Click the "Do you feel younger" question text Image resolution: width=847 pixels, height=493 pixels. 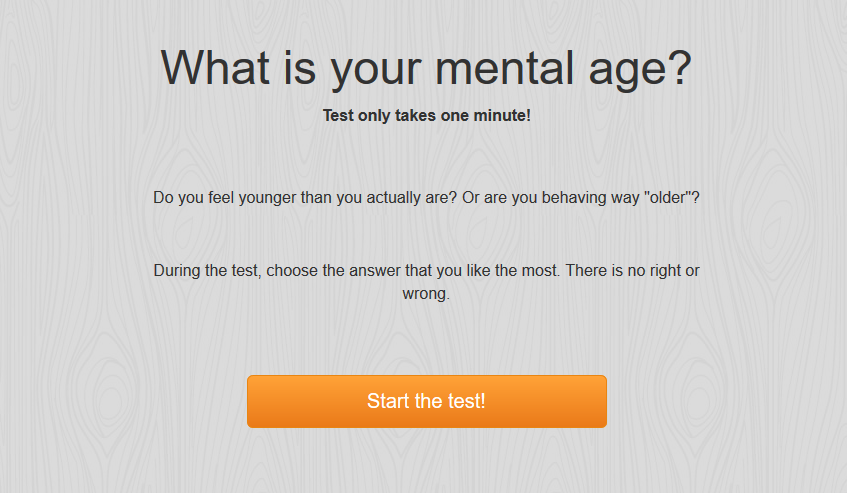(x=426, y=198)
